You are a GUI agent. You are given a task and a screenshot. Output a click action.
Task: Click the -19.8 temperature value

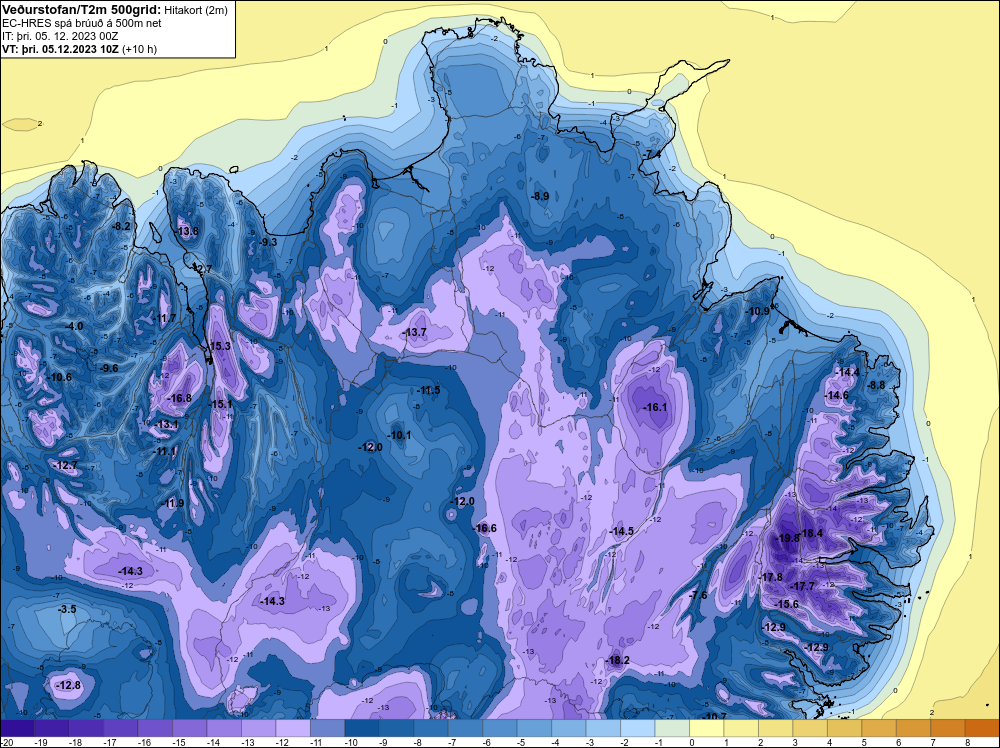[788, 538]
